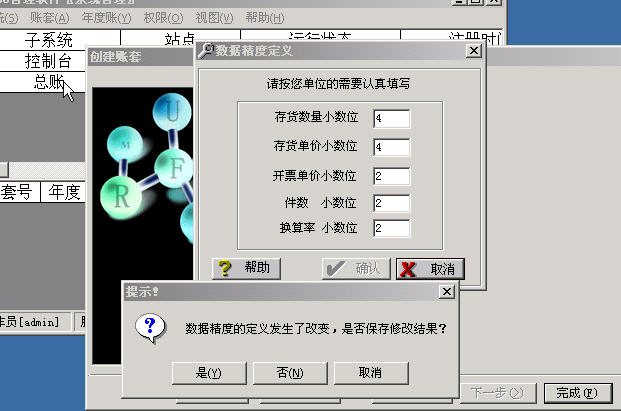
Task: Open the 权限(O) menu
Action: (163, 18)
